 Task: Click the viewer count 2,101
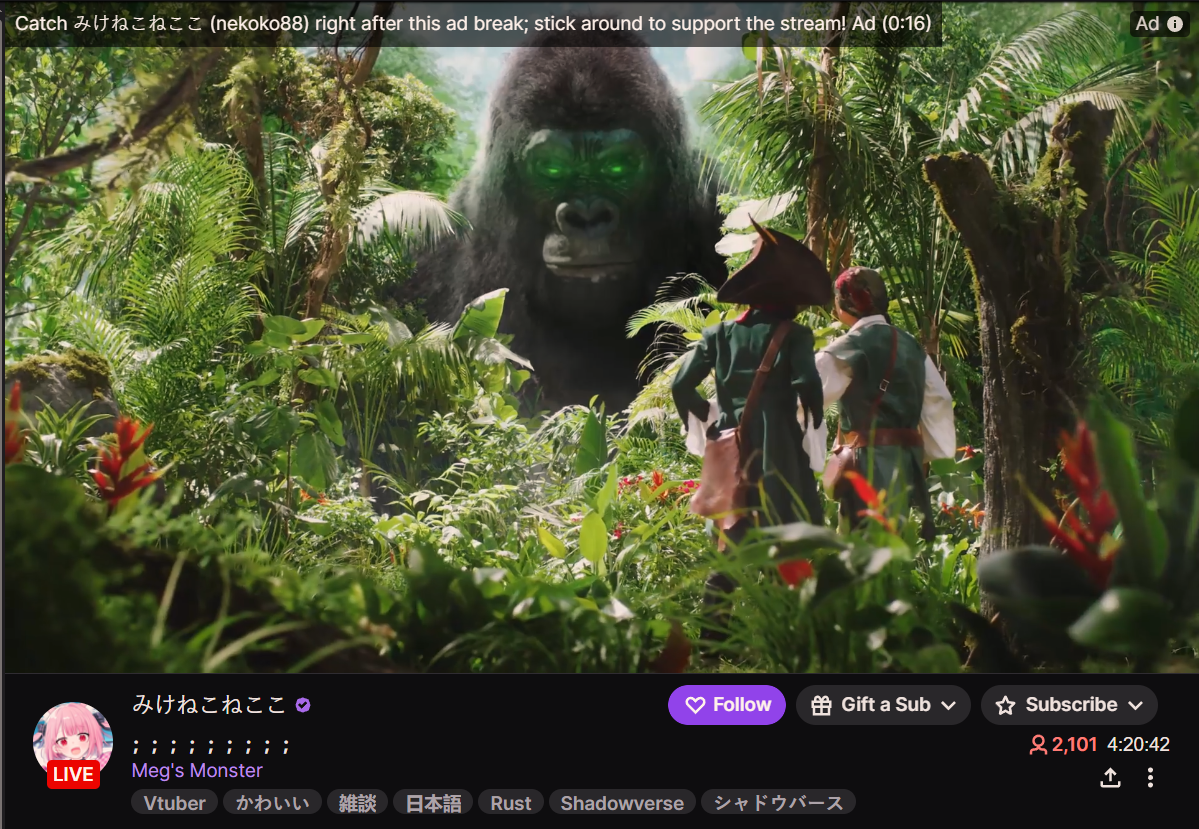pos(1074,744)
